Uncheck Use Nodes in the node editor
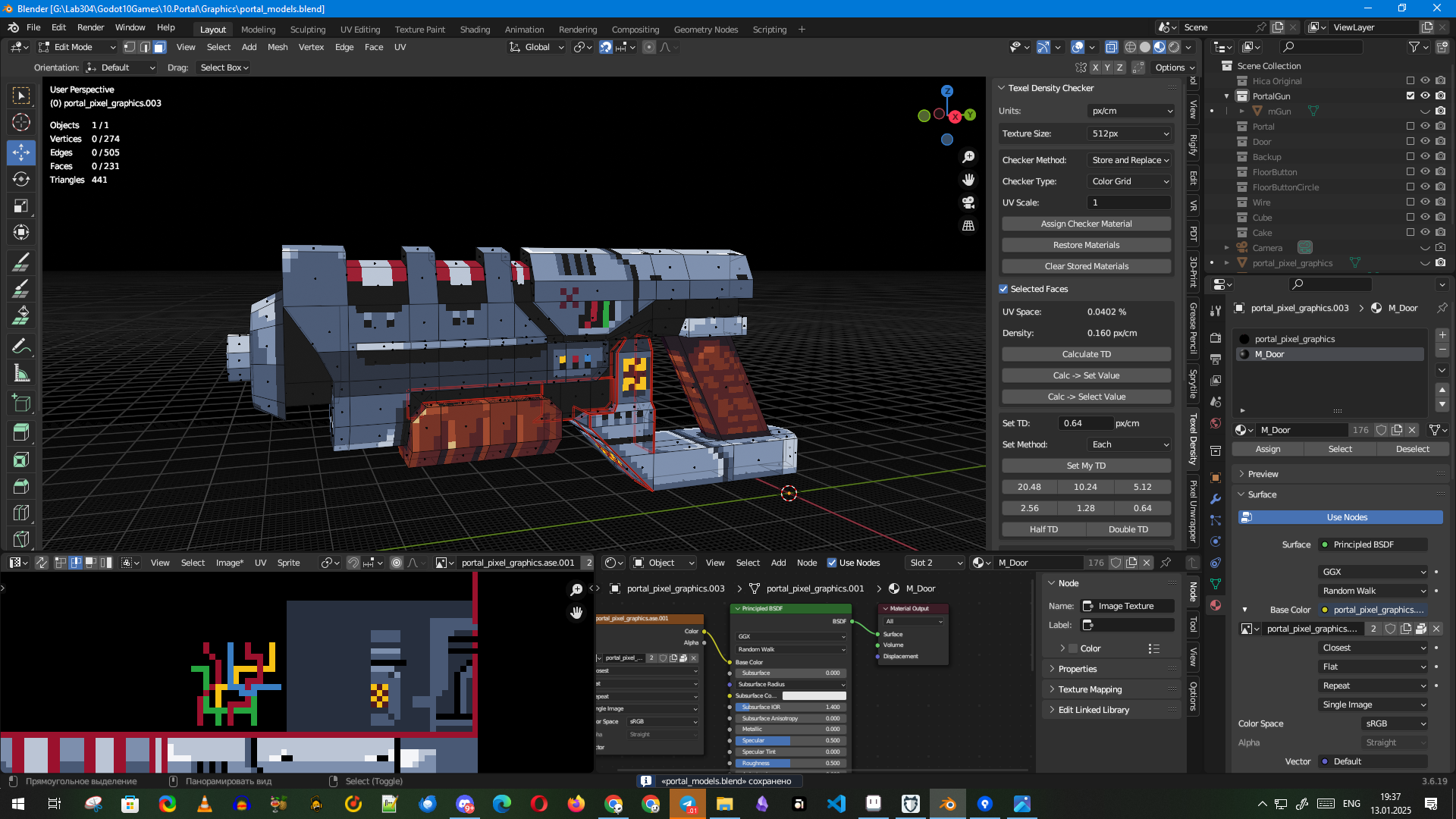This screenshot has height=819, width=1456. pos(832,563)
